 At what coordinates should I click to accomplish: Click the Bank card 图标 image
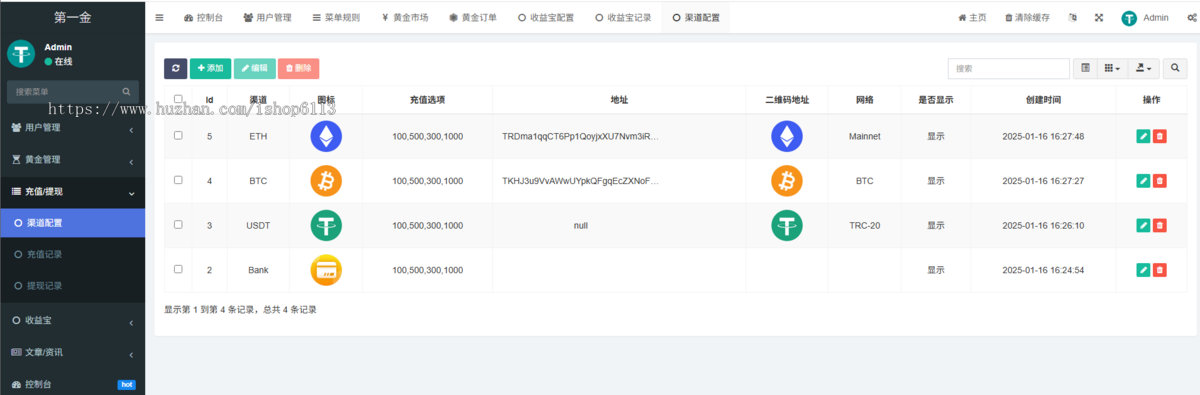point(326,269)
